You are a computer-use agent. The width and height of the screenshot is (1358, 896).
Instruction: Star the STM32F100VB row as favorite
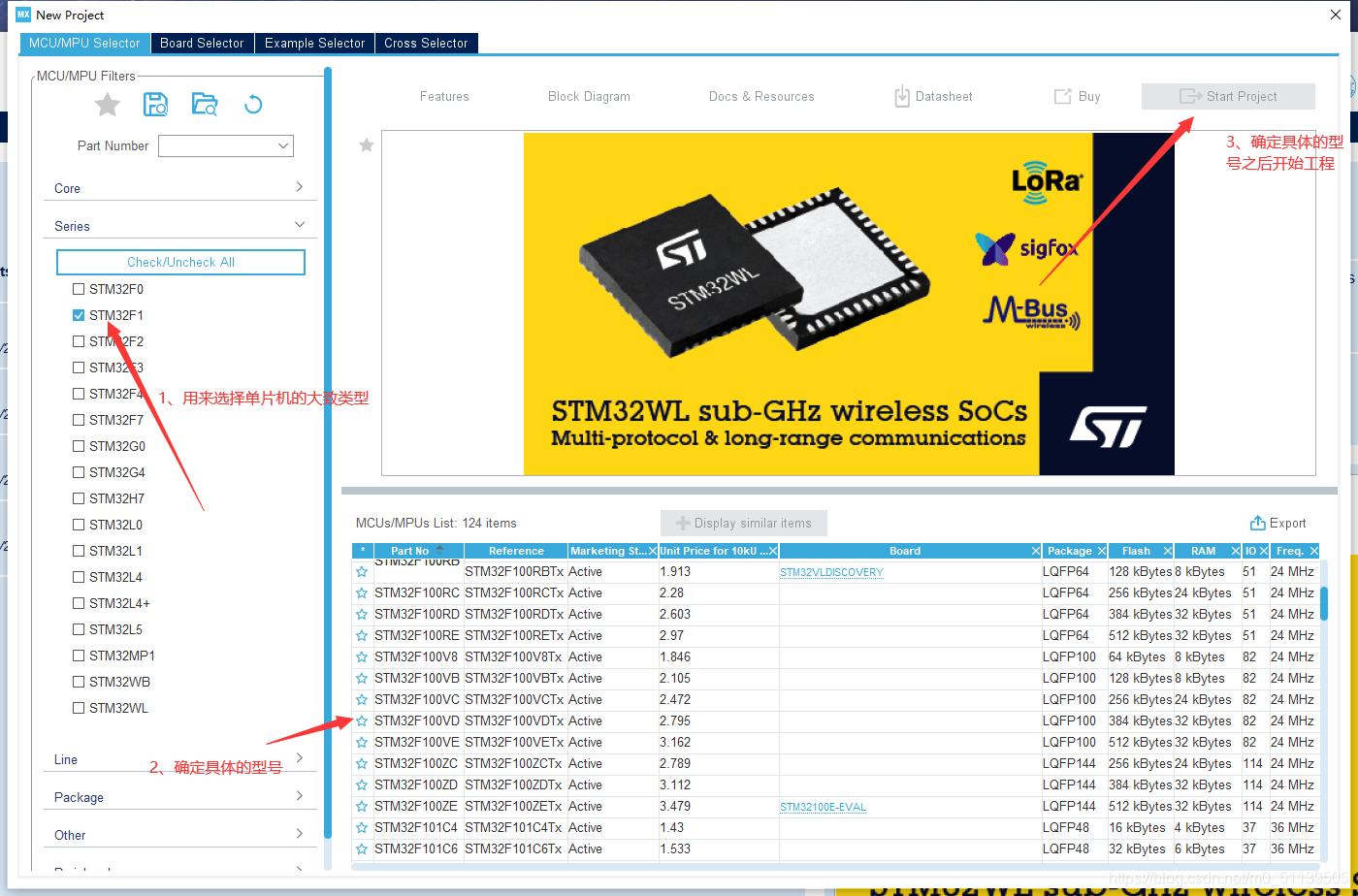click(362, 679)
